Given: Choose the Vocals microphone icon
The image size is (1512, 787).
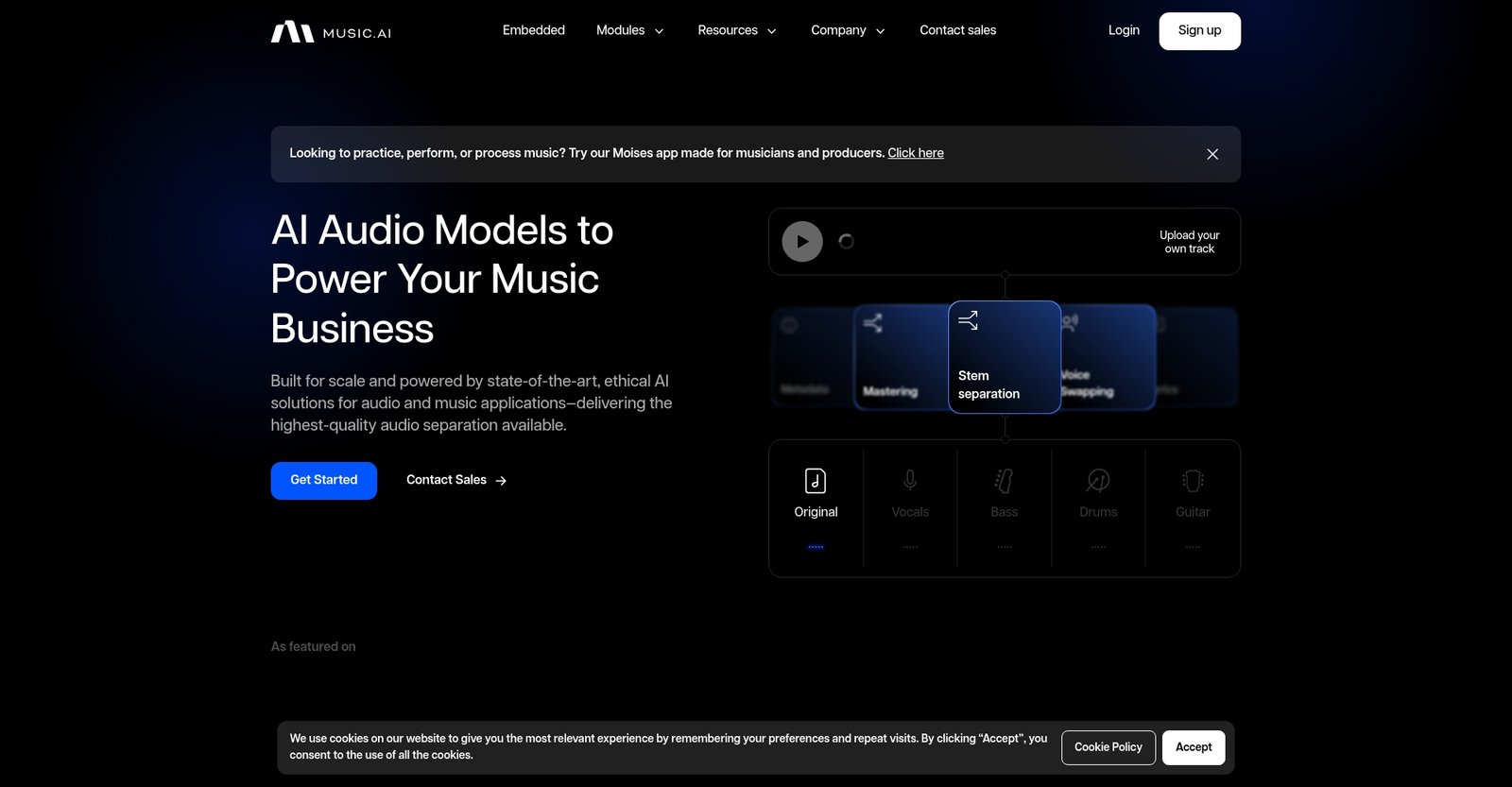Looking at the screenshot, I should click(910, 481).
